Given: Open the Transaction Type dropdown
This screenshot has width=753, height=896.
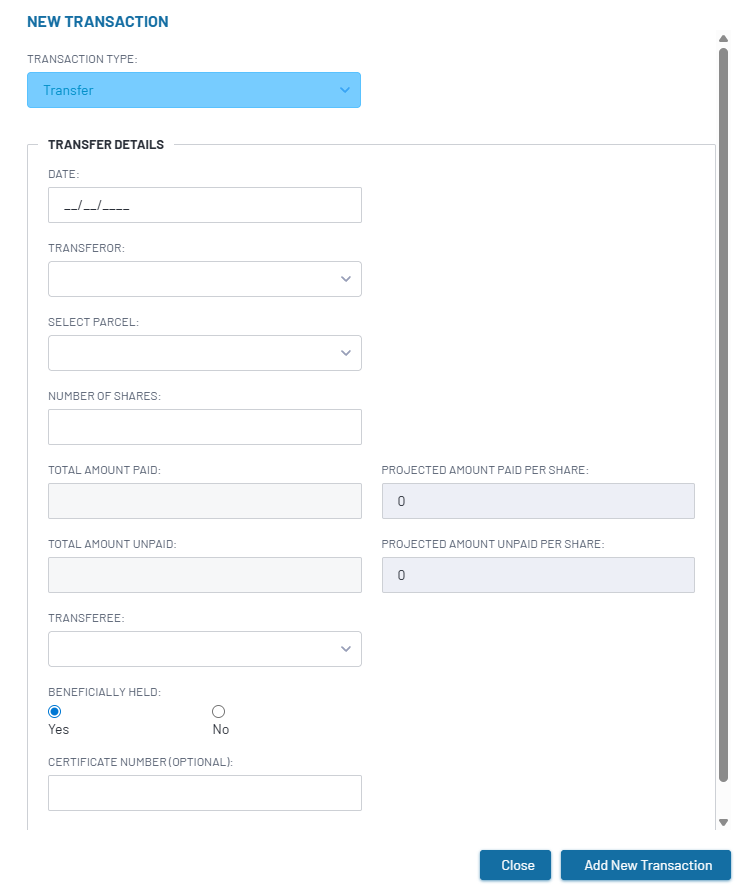Looking at the screenshot, I should [x=194, y=90].
